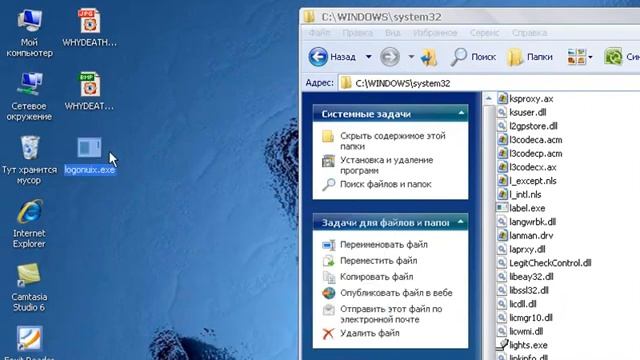Select file libeay32.dll

525,276
